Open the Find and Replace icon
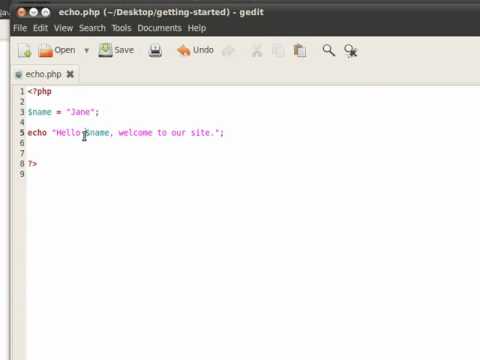480x360 pixels. click(x=351, y=51)
